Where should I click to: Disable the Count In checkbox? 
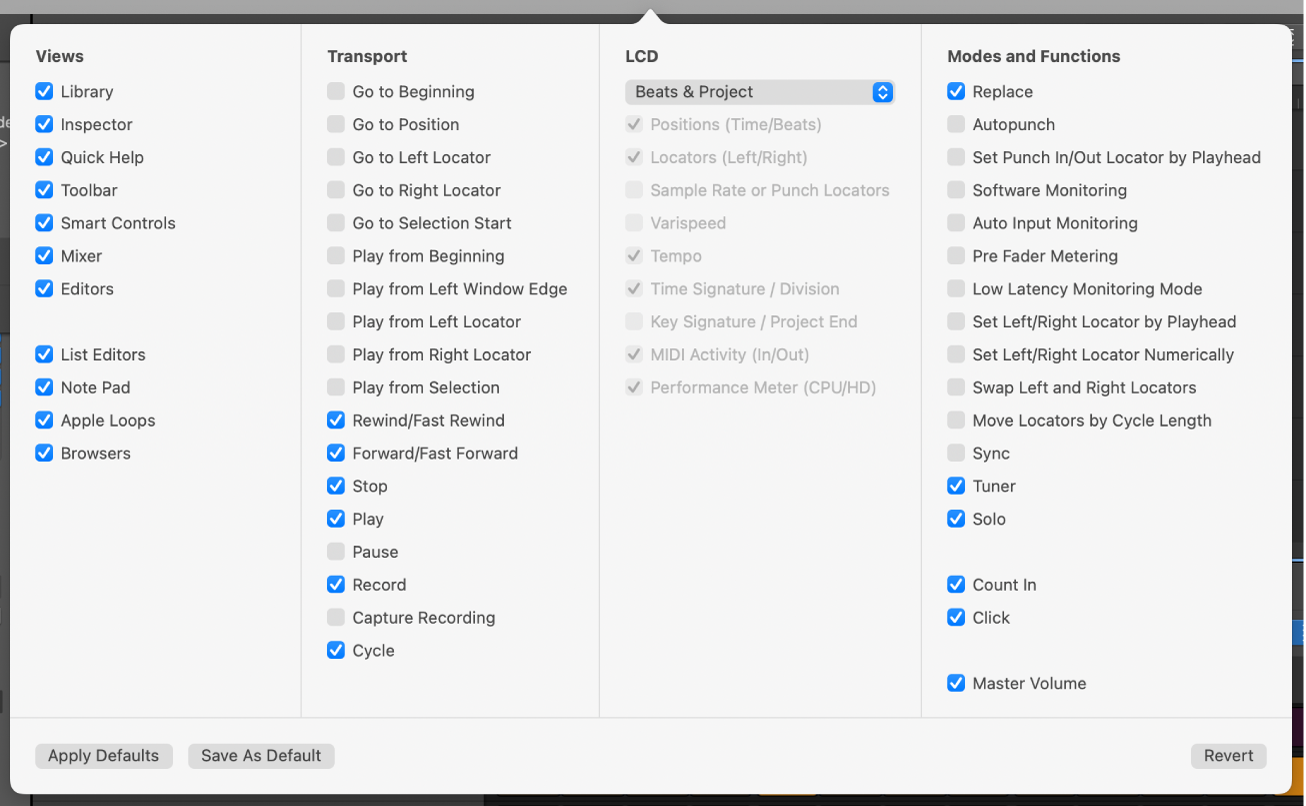[x=956, y=585]
